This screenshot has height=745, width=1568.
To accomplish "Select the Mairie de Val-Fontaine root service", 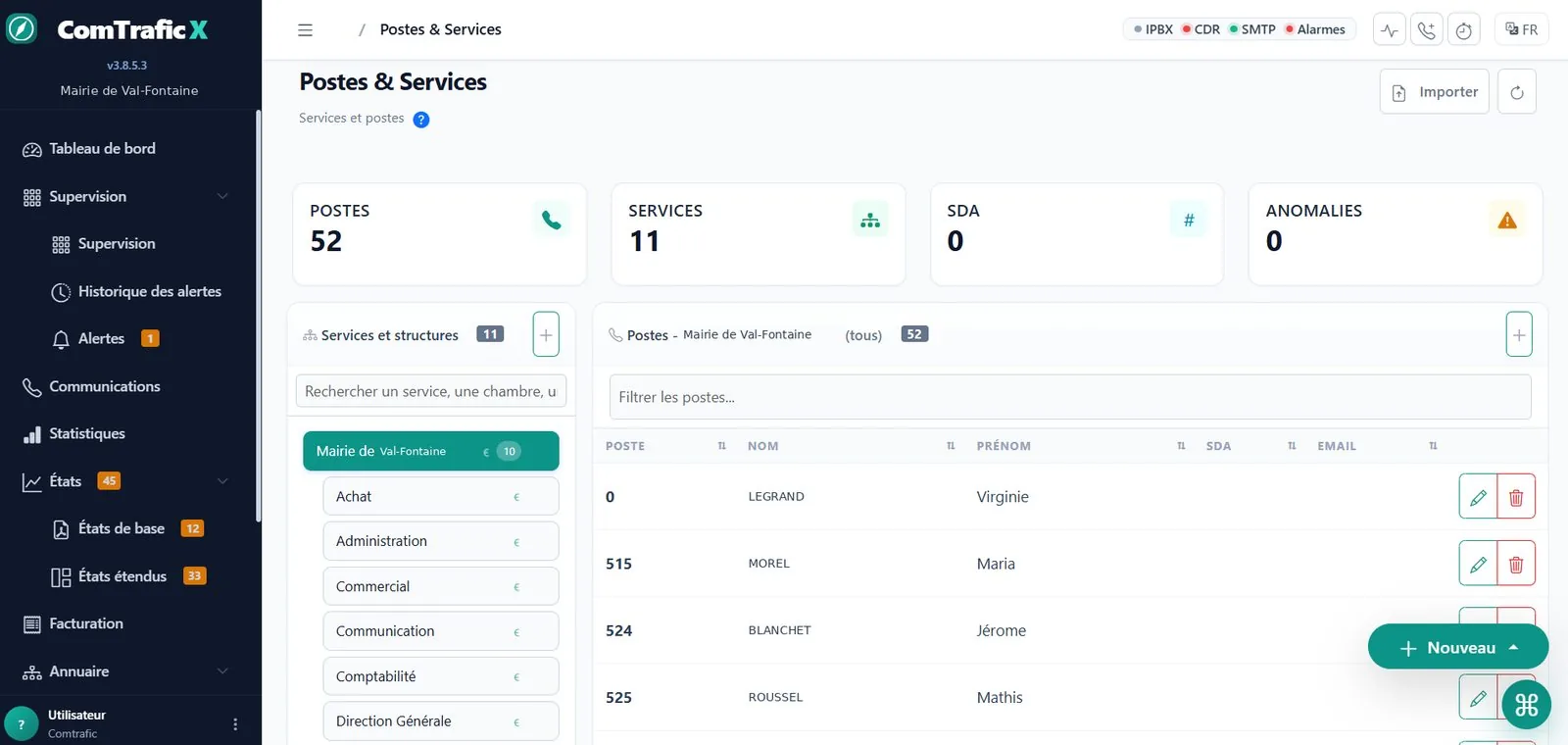I will (431, 451).
